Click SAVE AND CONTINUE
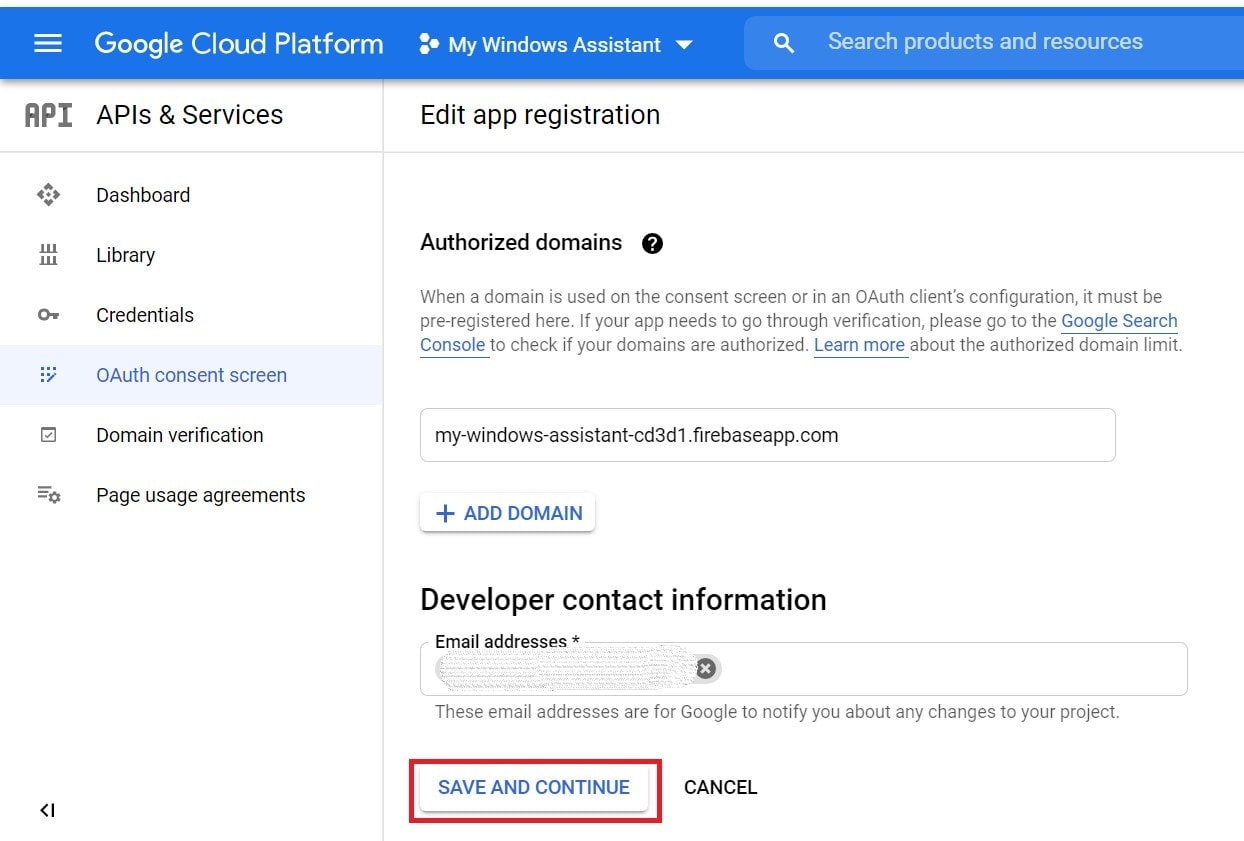Viewport: 1244px width, 841px height. click(x=534, y=787)
